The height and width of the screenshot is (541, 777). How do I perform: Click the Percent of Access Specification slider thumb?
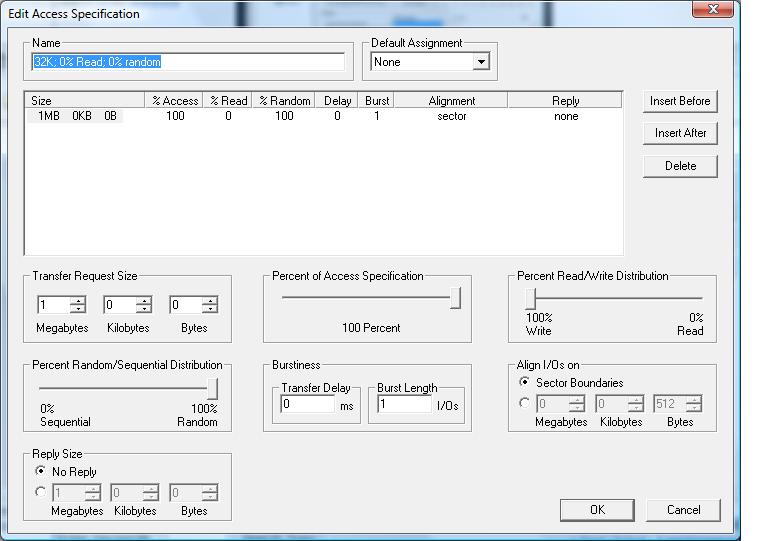455,298
